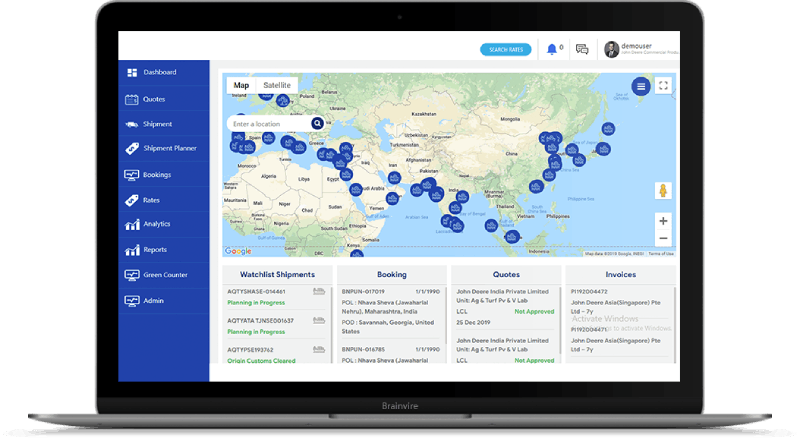Click the Bookings monitor icon
The width and height of the screenshot is (800, 438).
(131, 175)
